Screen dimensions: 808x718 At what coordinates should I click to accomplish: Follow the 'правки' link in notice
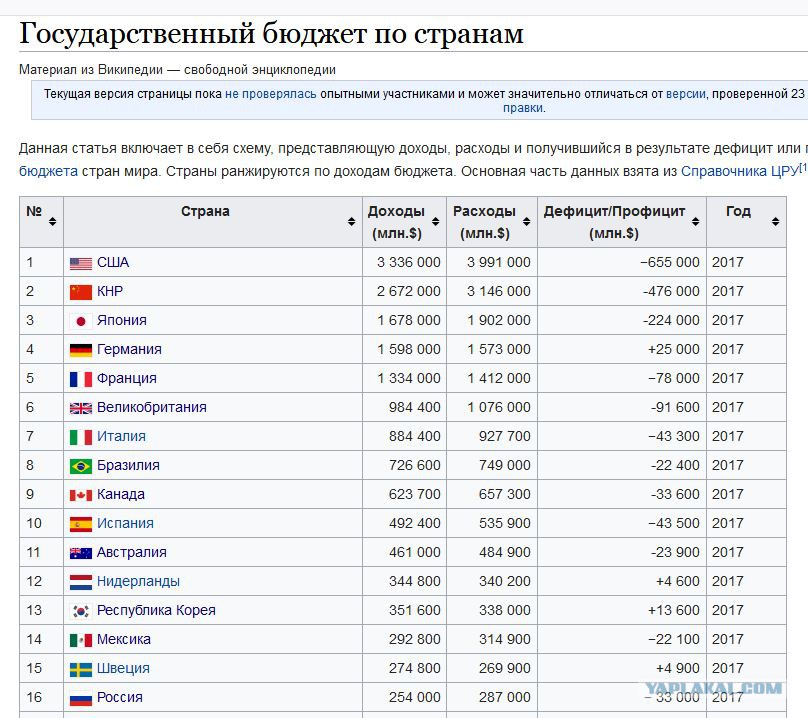click(523, 108)
